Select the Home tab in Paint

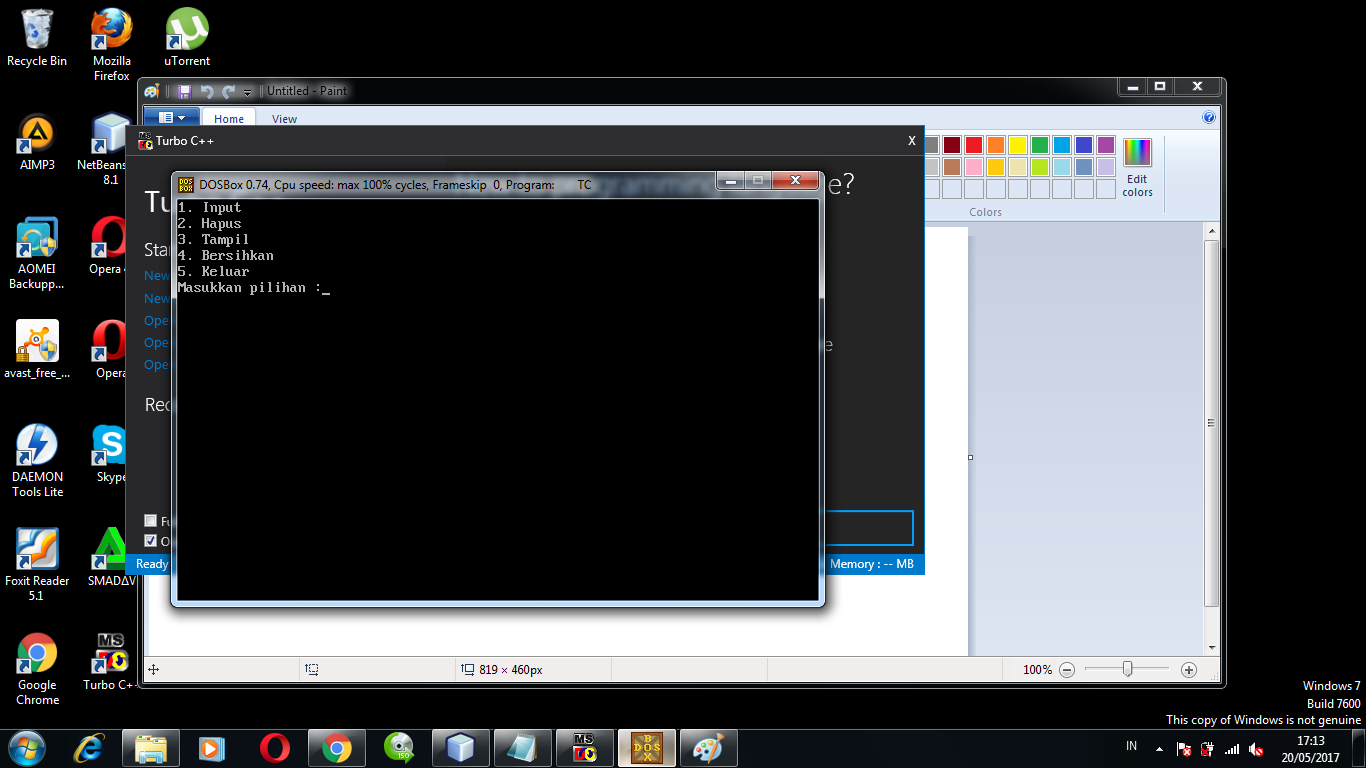click(228, 118)
